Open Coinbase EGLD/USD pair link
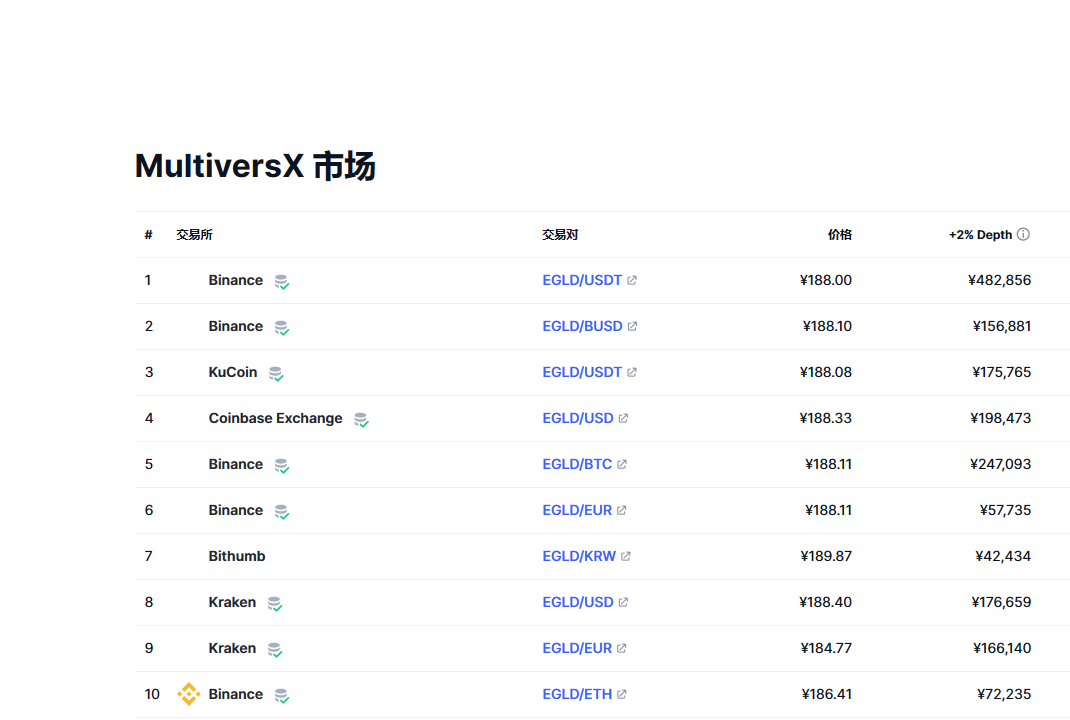 [578, 418]
